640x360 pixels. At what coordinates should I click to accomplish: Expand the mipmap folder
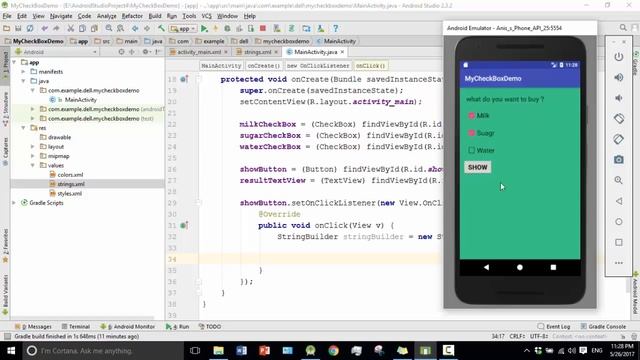(x=33, y=156)
